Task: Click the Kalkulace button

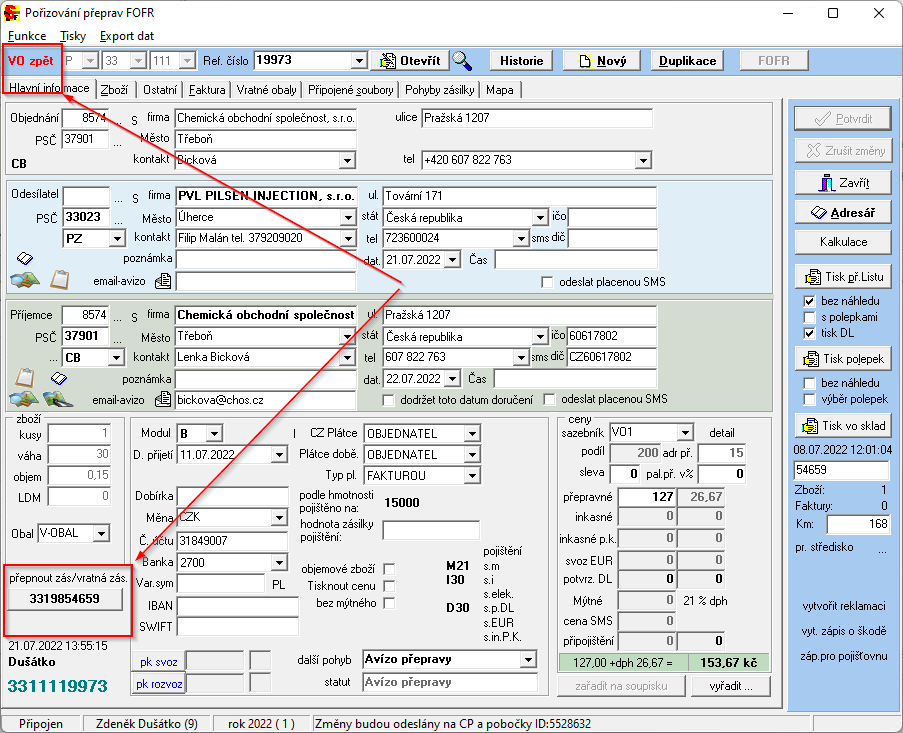Action: click(x=842, y=242)
